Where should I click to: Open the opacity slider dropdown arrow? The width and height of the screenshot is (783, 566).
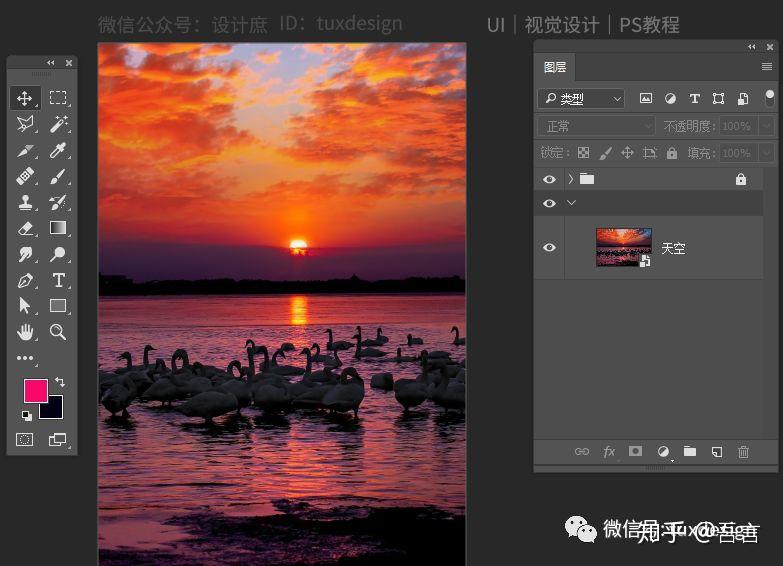pos(767,126)
